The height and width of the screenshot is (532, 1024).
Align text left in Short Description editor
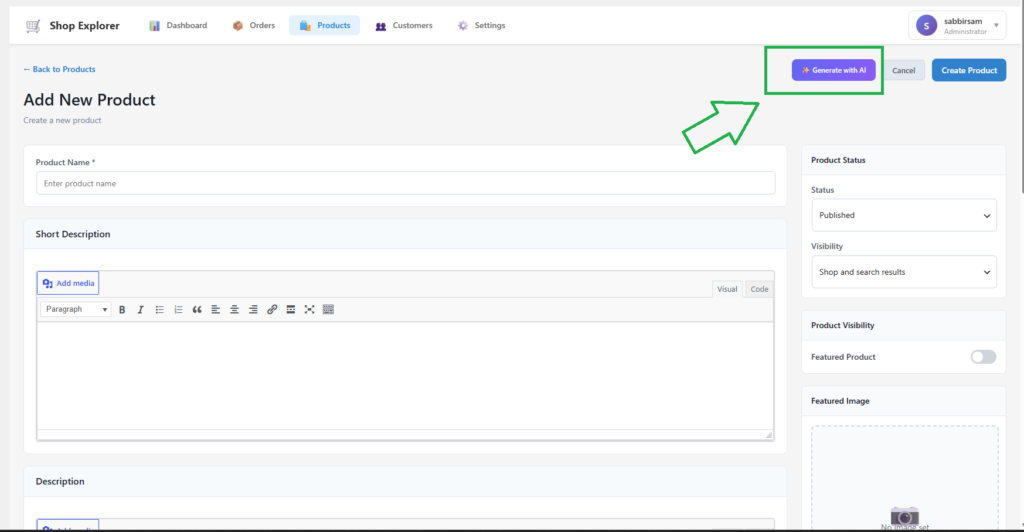(x=216, y=309)
